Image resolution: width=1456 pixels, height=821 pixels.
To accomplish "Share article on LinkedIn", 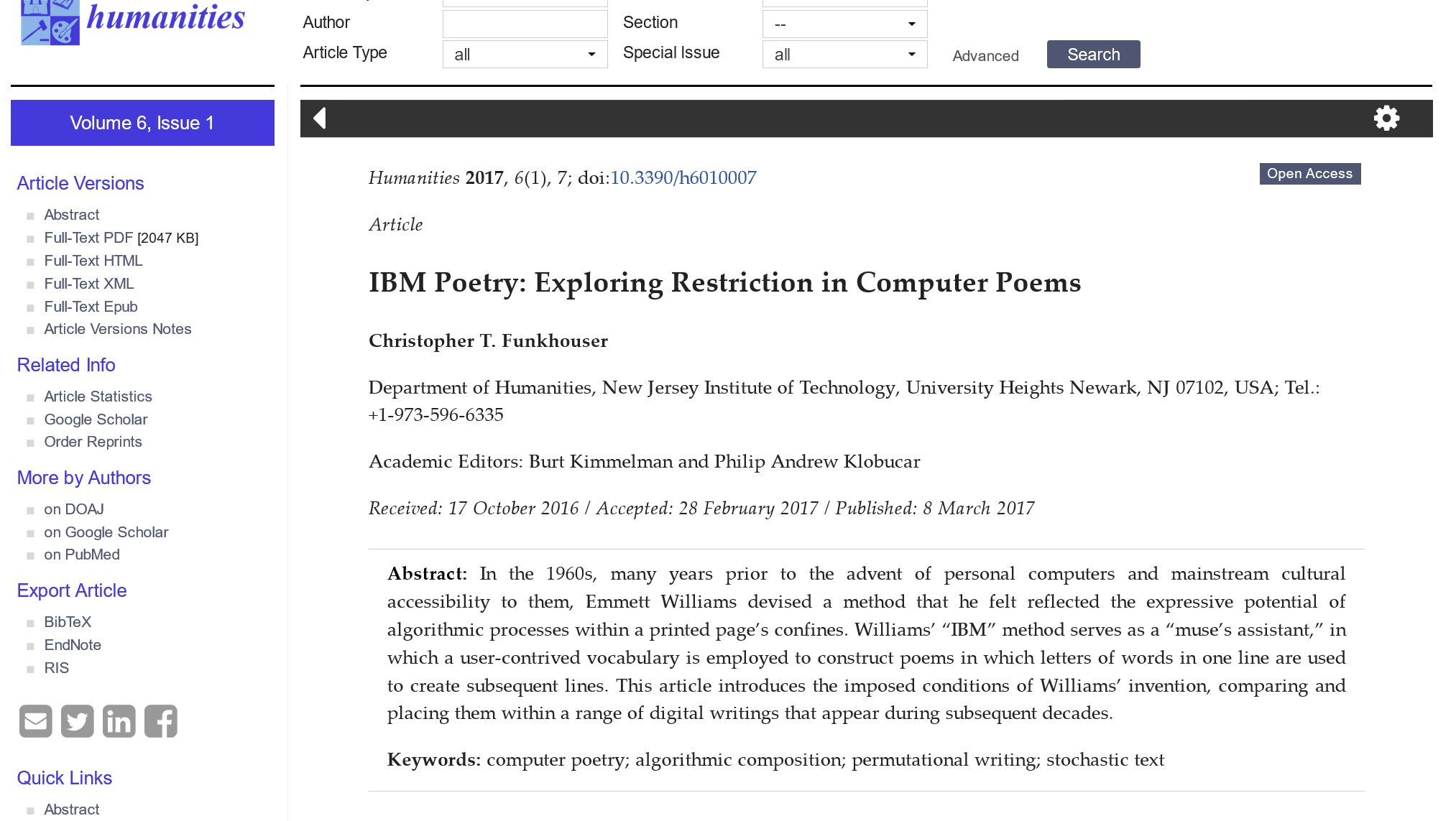I will click(119, 721).
